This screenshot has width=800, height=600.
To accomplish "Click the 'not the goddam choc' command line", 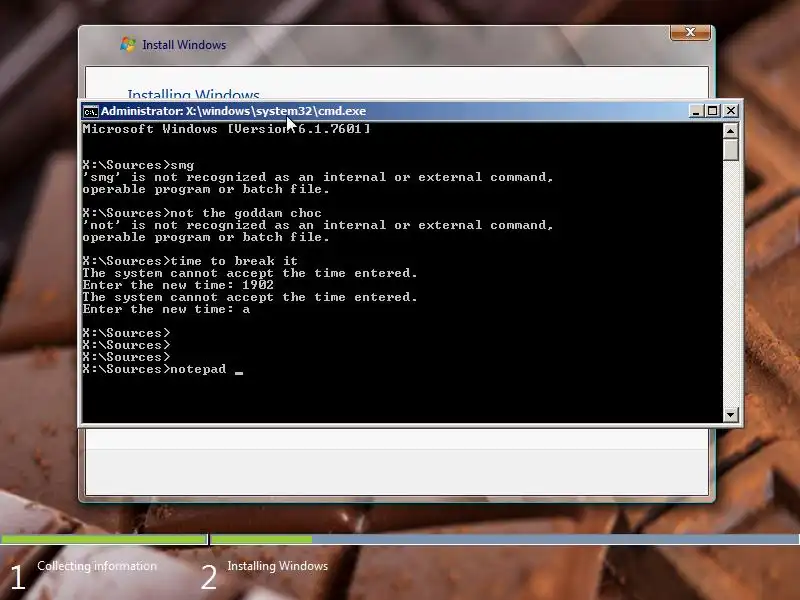I will pos(202,213).
